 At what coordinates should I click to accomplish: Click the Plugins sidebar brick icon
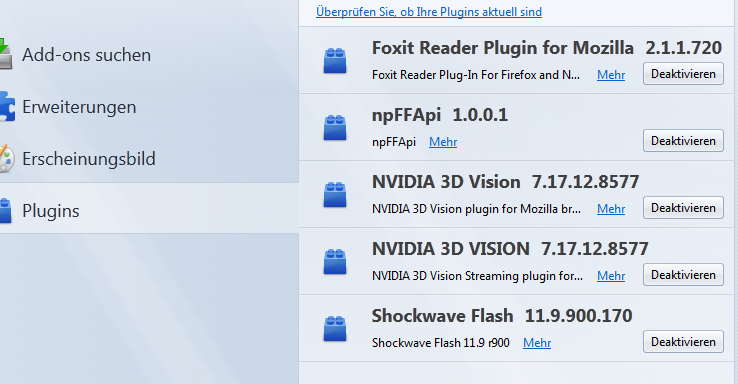click(x=5, y=210)
